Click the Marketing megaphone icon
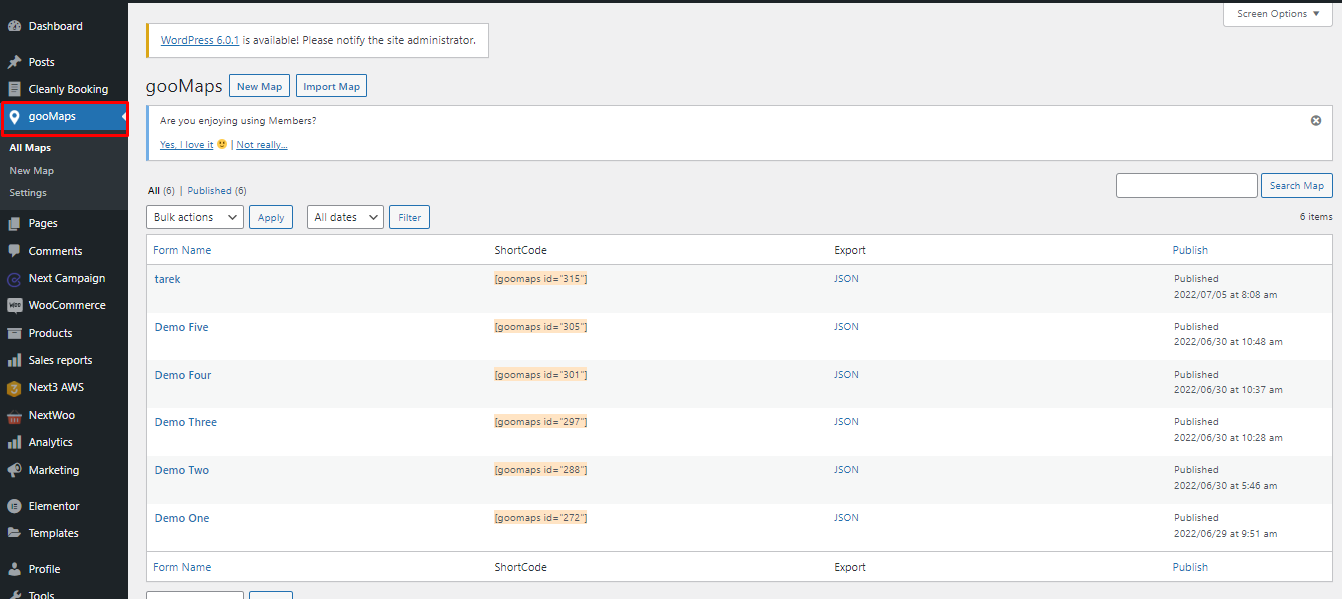 coord(14,470)
